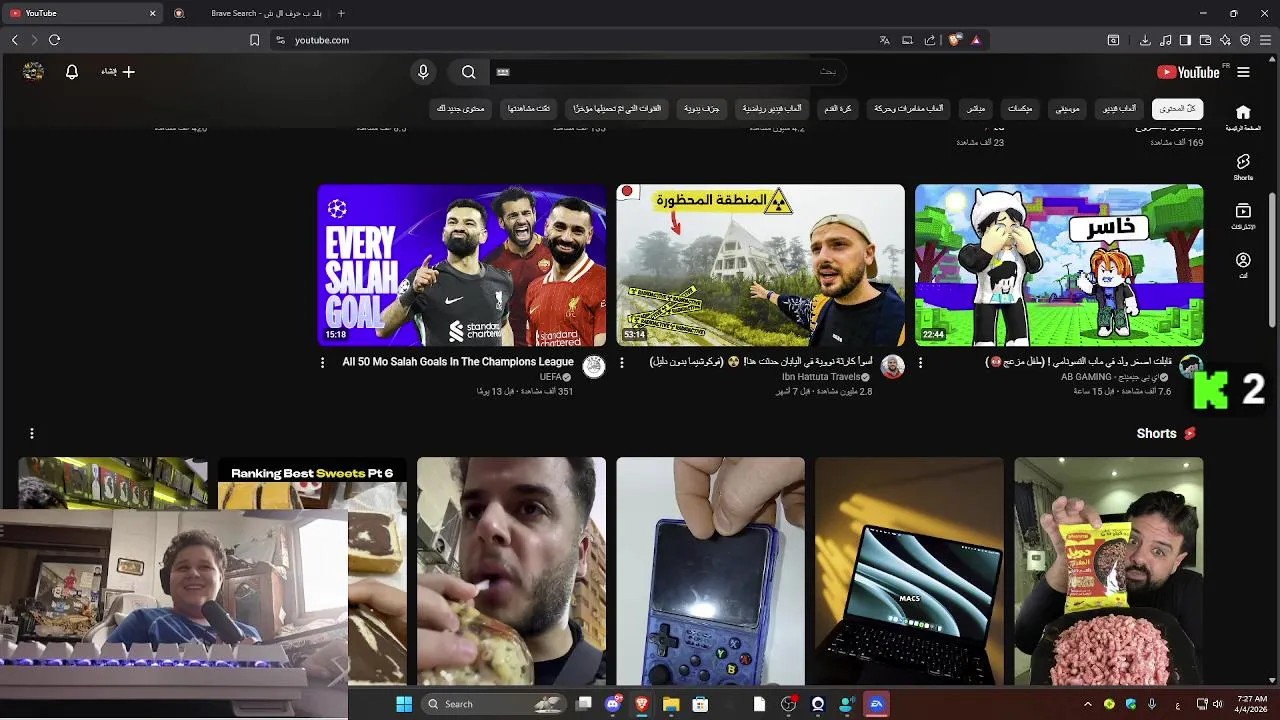Select the 'مباشر' filter chip

[x=976, y=108]
